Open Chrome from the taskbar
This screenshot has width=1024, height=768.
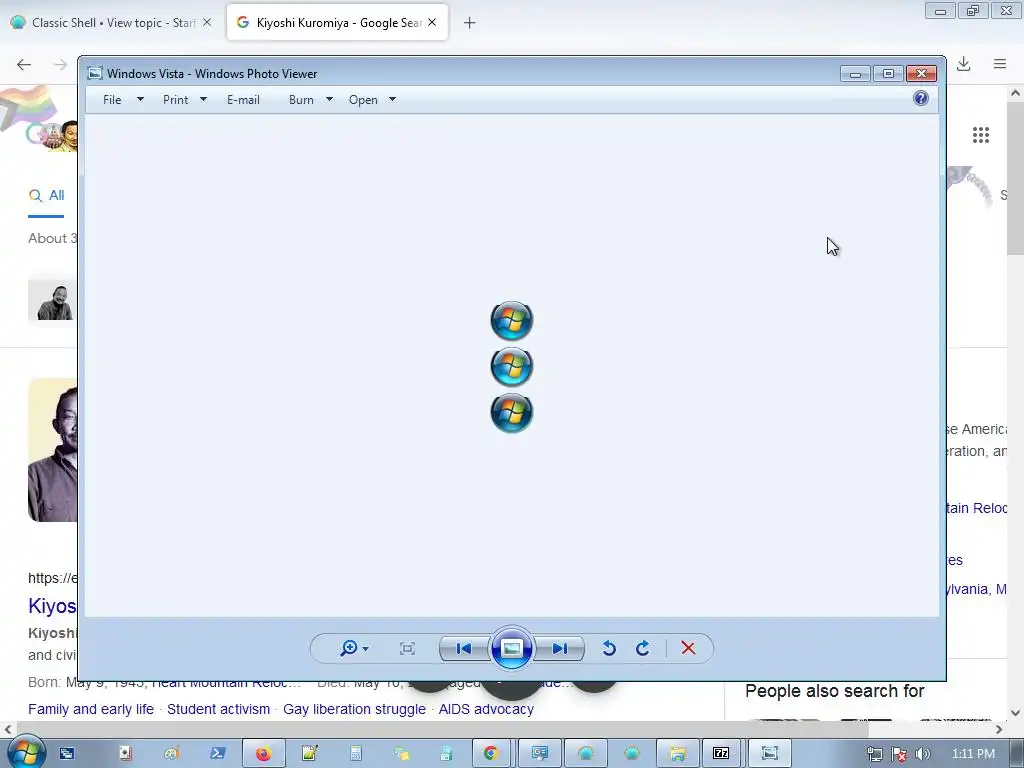point(490,754)
